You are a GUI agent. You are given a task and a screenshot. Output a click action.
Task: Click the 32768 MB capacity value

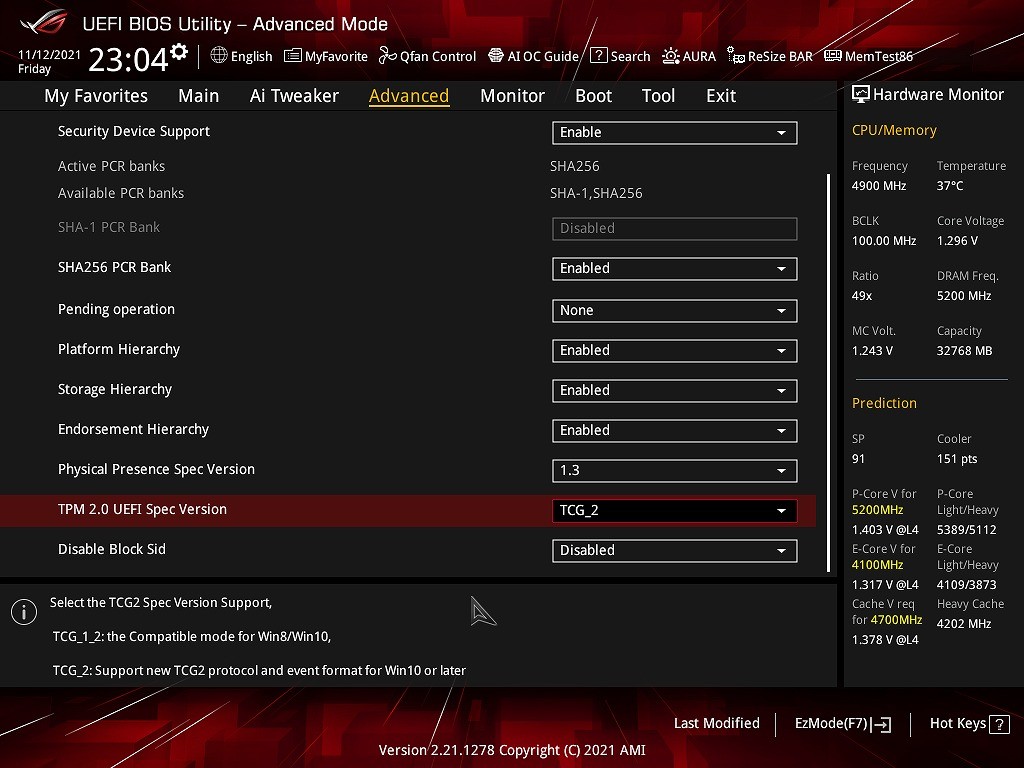965,351
